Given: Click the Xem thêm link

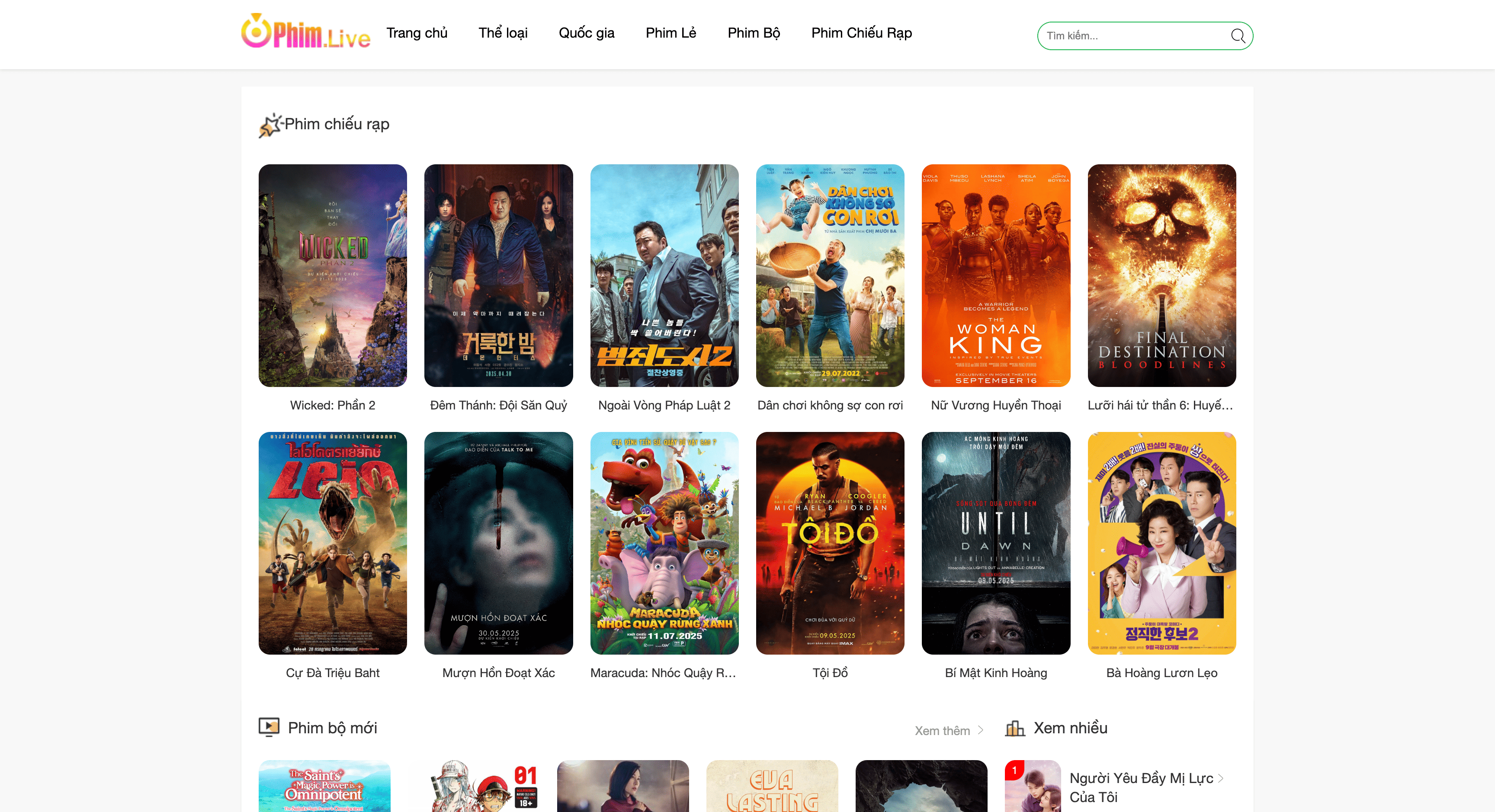Looking at the screenshot, I should coord(942,731).
